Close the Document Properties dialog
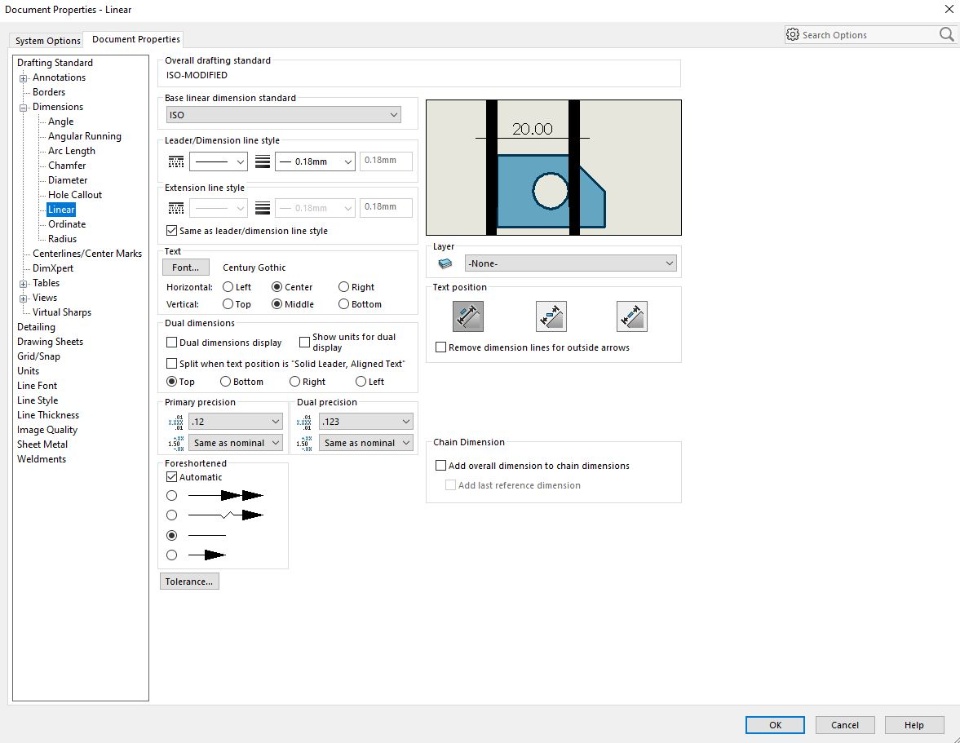This screenshot has height=743, width=960. point(948,9)
